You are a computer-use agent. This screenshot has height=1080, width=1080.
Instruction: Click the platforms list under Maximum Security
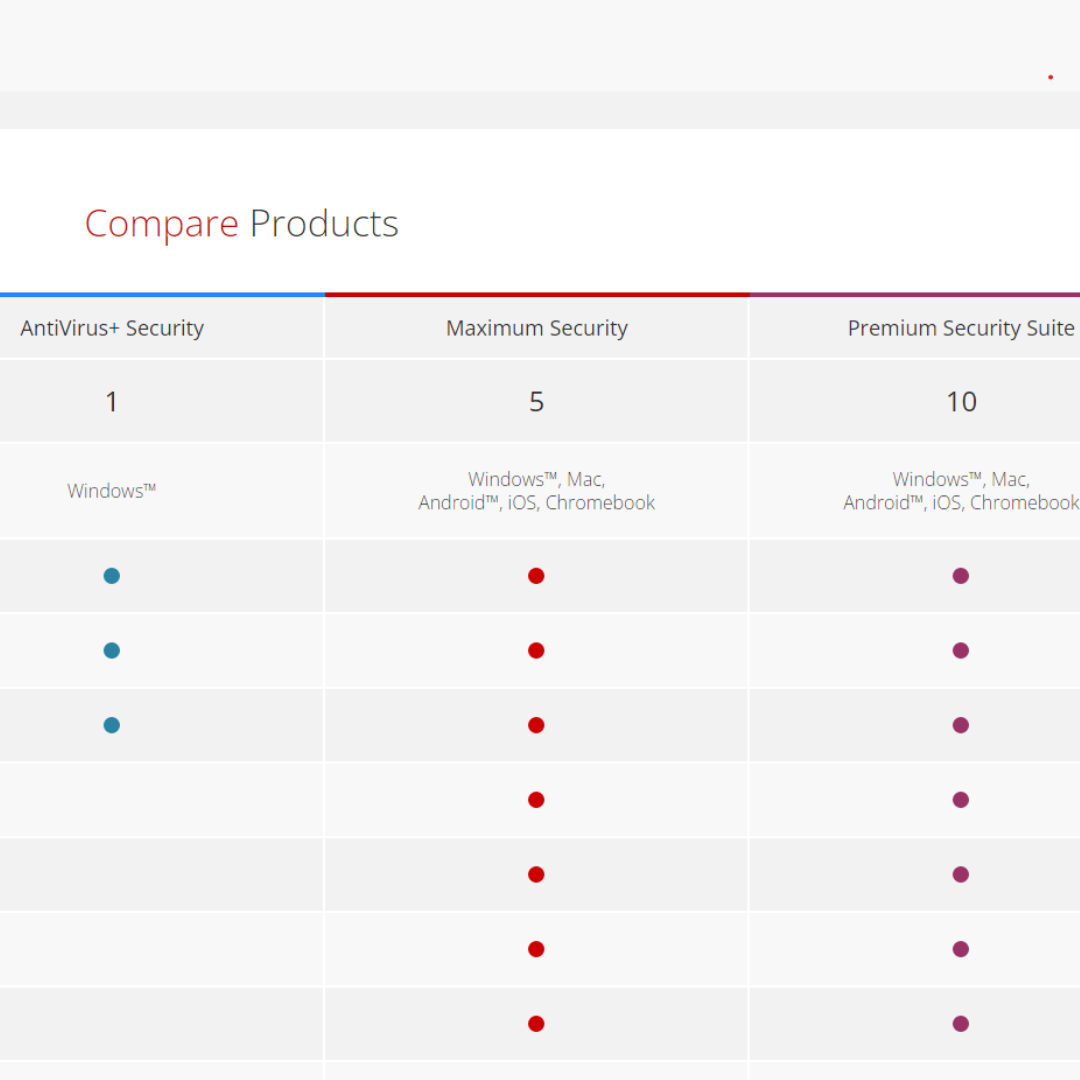coord(537,490)
